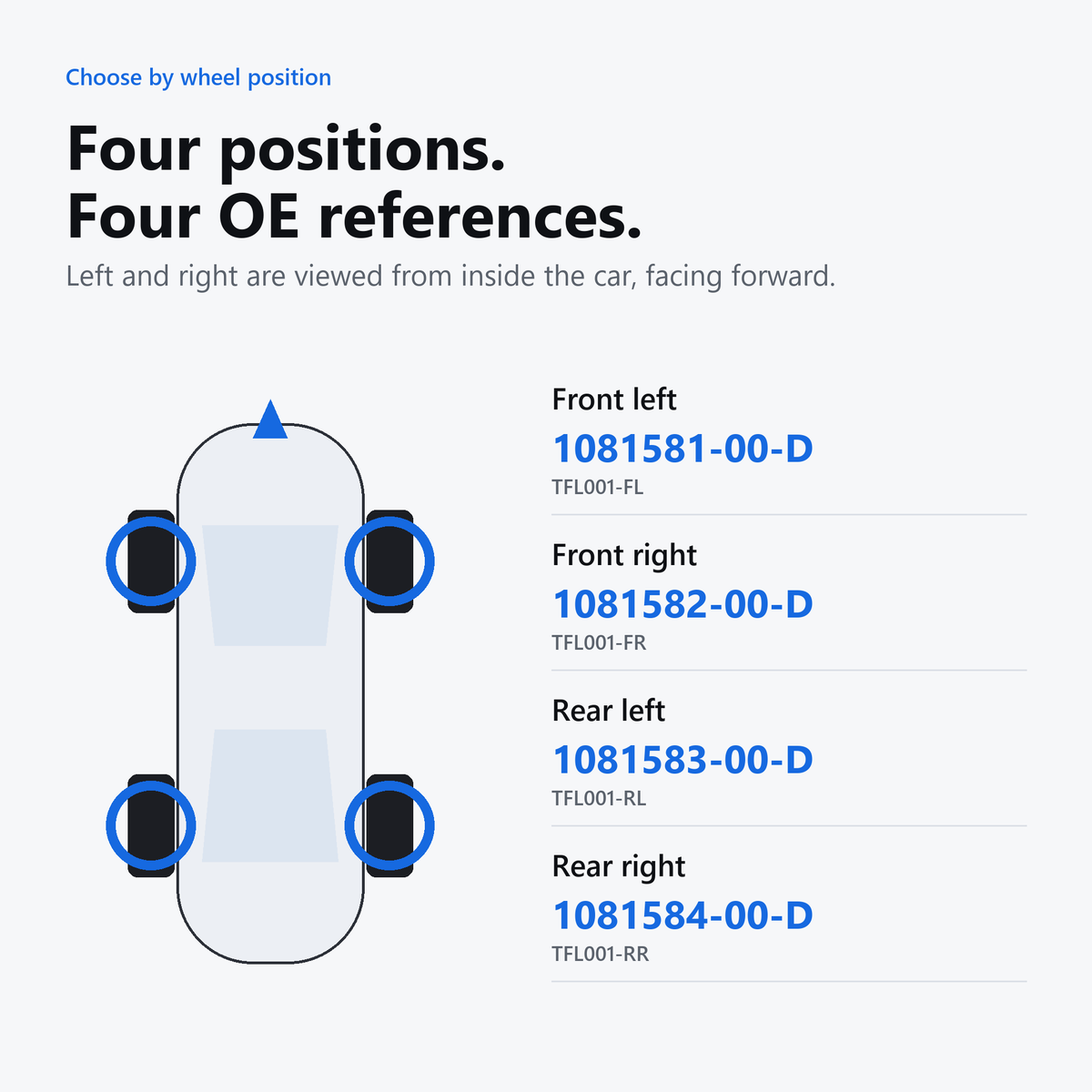Click the front right wheel circle
This screenshot has width=1092, height=1092.
389,561
